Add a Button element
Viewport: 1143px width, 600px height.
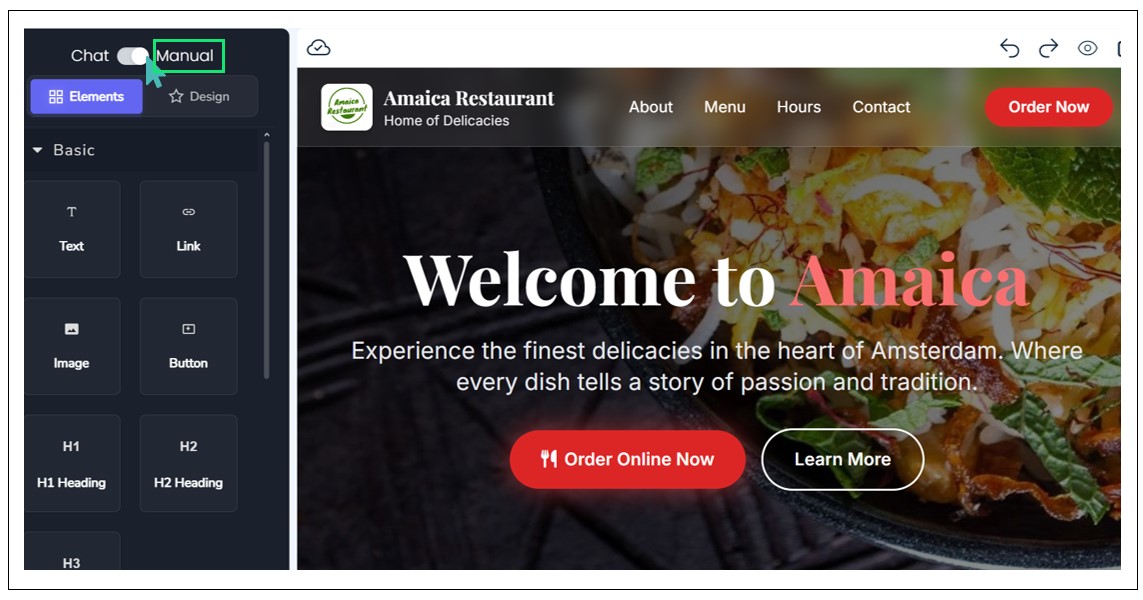point(189,346)
